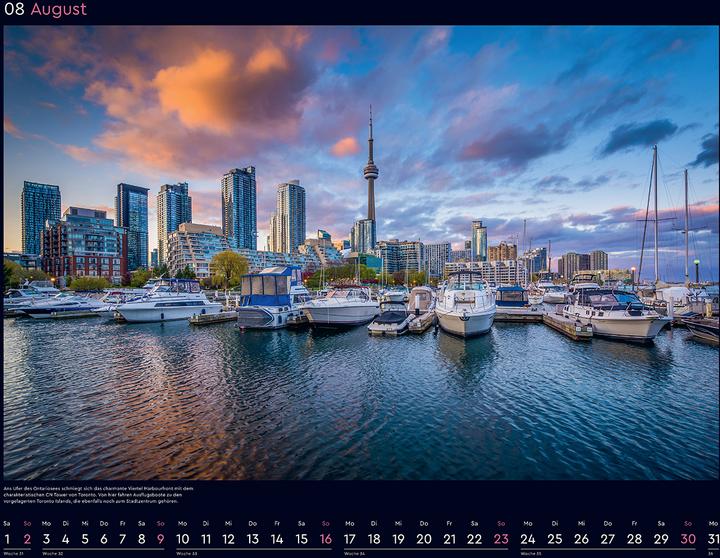Click the German photo caption text
720x558 pixels.
tap(98, 497)
